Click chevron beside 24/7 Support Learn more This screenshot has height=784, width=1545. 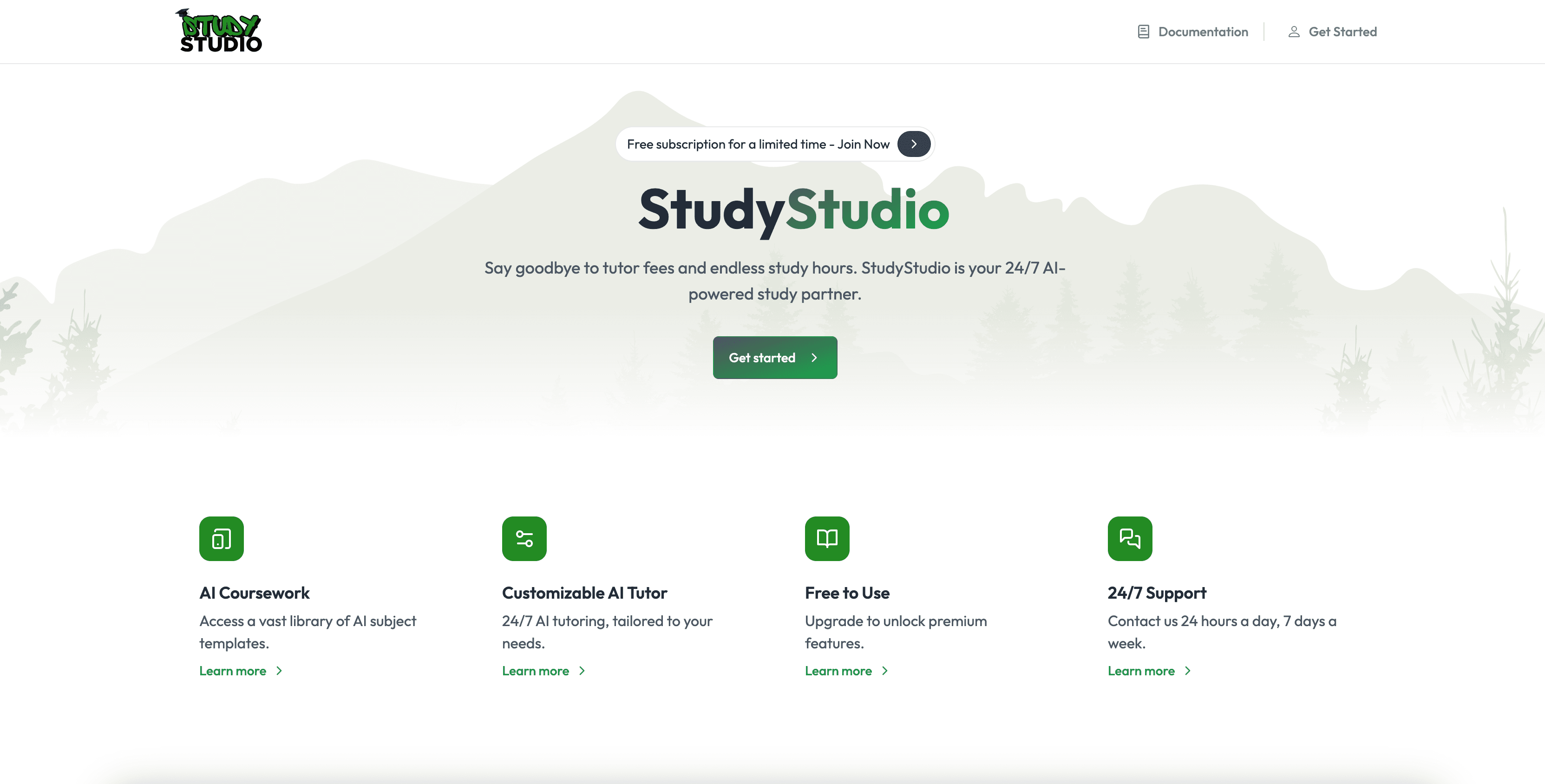1187,671
